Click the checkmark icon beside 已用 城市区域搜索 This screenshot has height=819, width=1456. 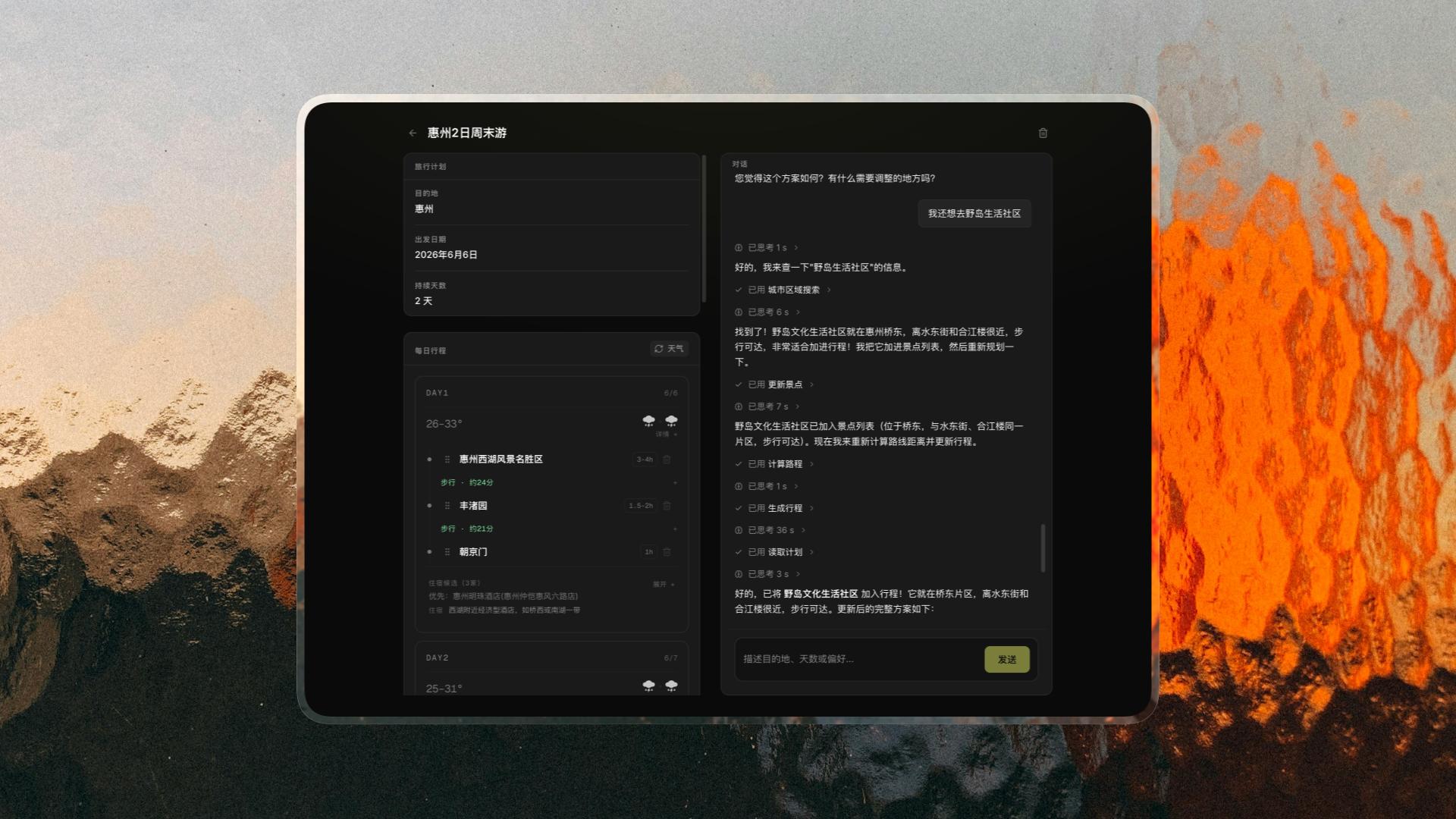point(738,290)
